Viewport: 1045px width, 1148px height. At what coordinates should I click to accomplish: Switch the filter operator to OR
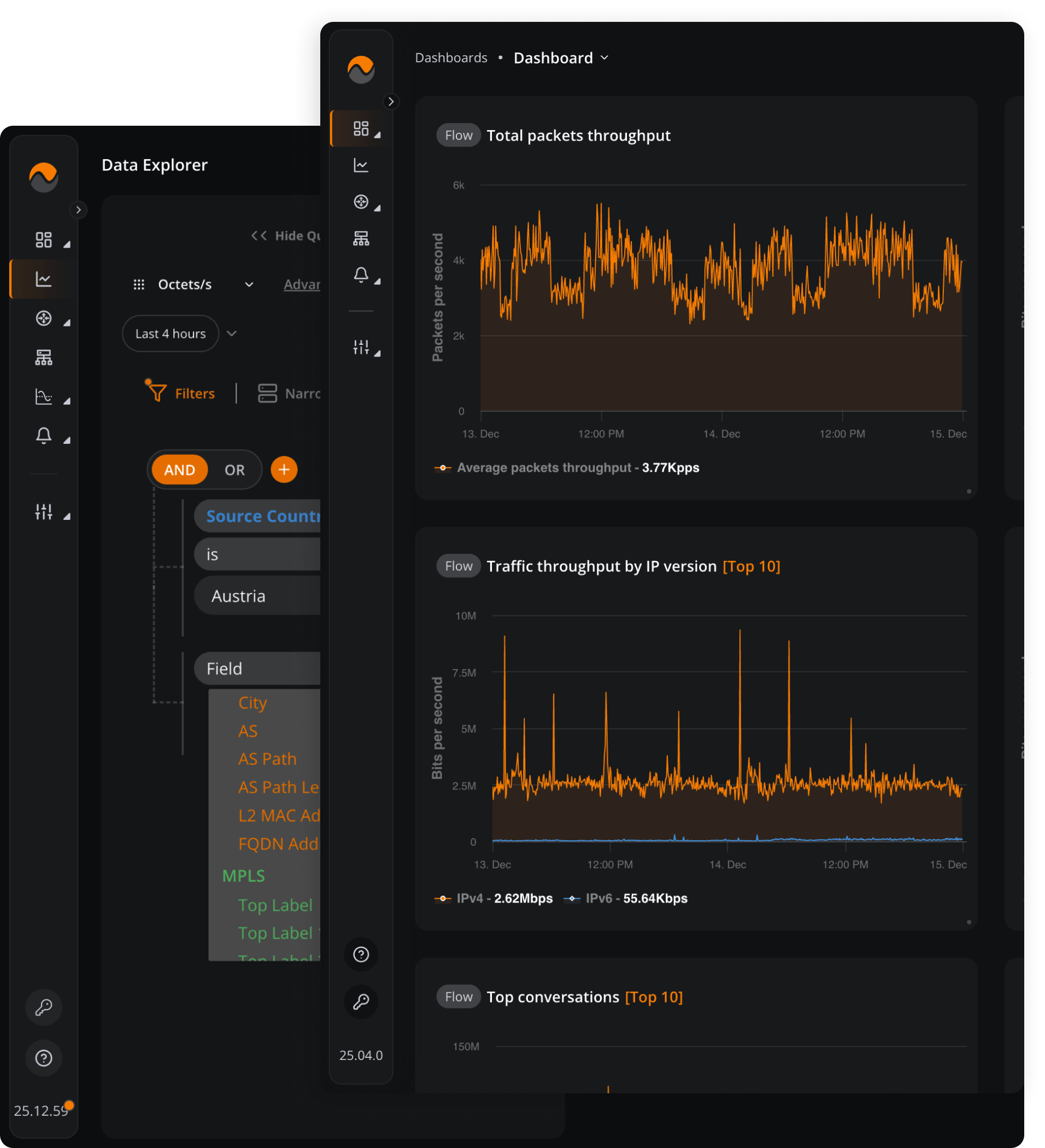(x=234, y=470)
